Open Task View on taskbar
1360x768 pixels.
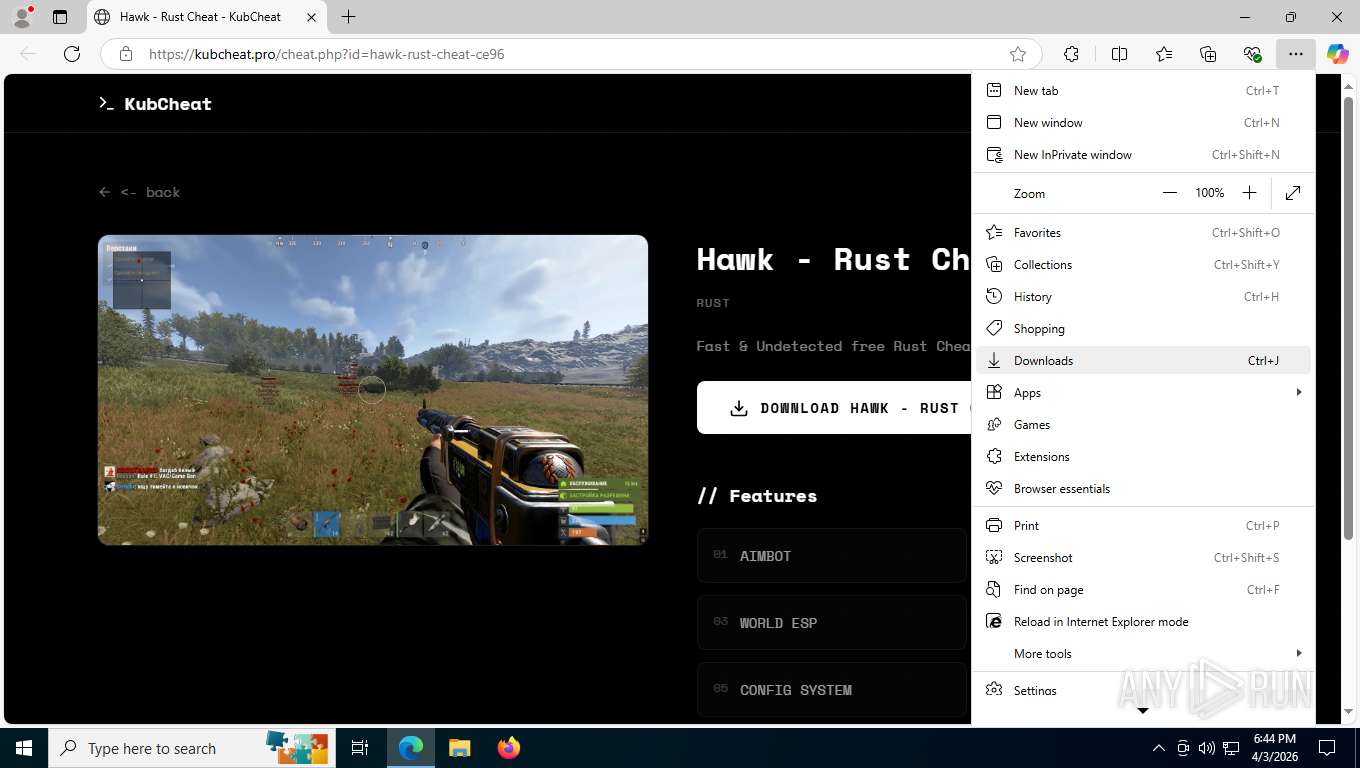360,748
